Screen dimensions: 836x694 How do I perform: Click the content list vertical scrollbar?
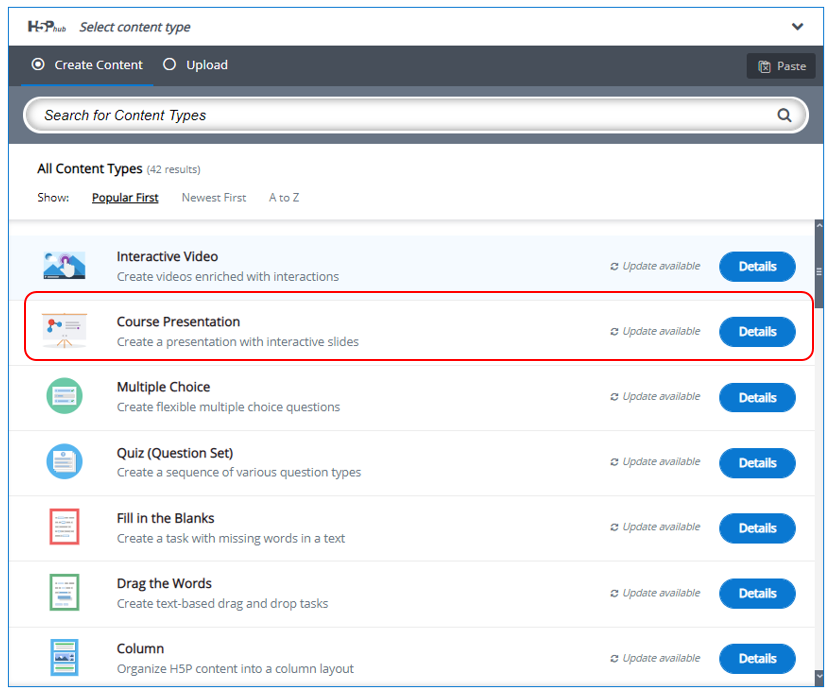(x=820, y=272)
